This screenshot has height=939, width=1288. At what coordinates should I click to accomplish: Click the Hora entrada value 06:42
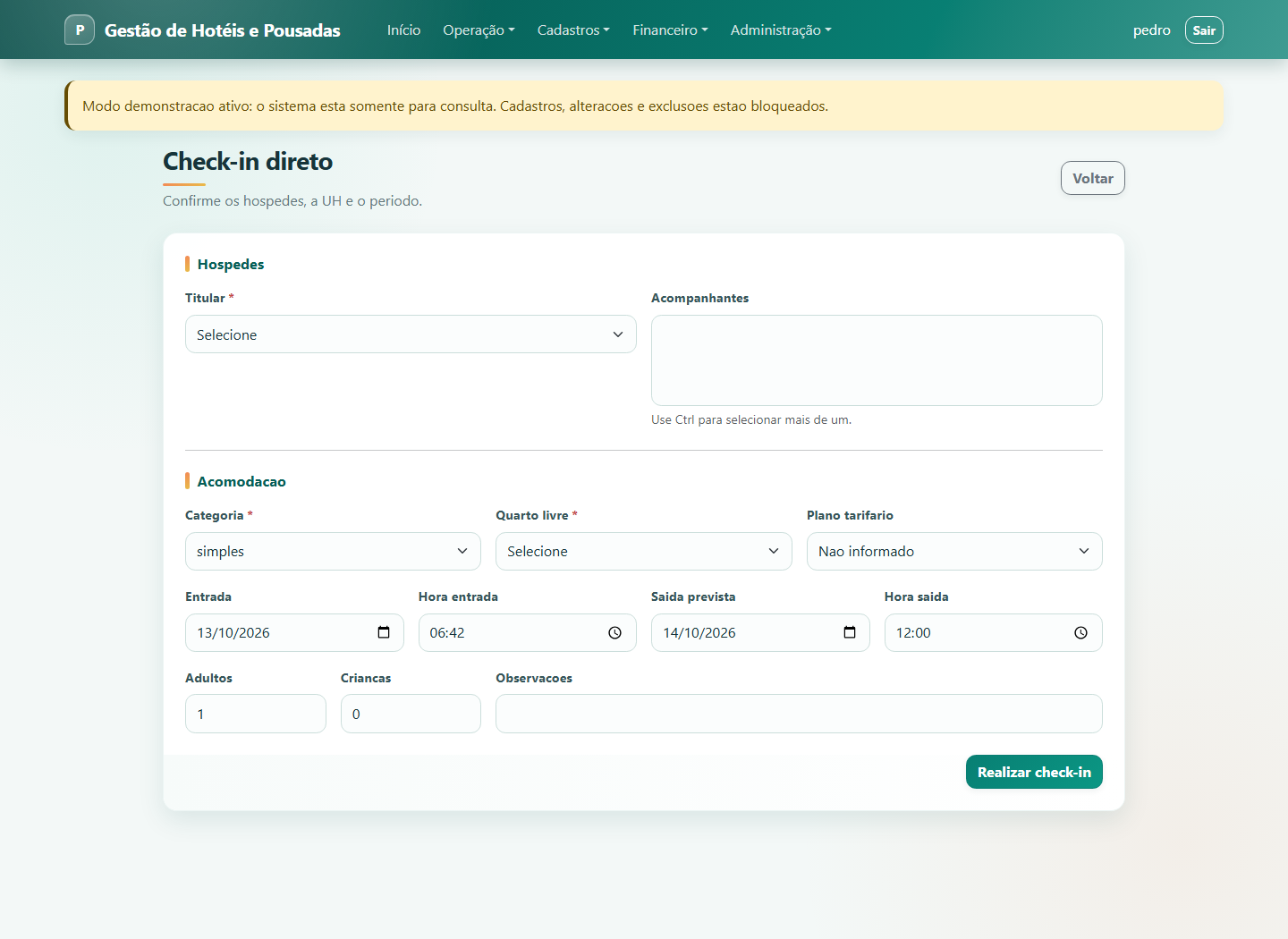tap(447, 632)
